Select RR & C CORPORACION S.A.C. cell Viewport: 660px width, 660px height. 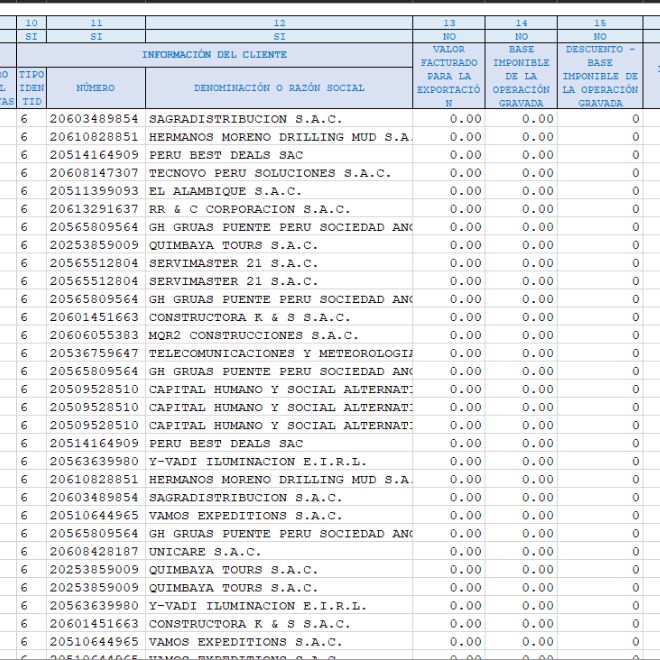click(279, 209)
